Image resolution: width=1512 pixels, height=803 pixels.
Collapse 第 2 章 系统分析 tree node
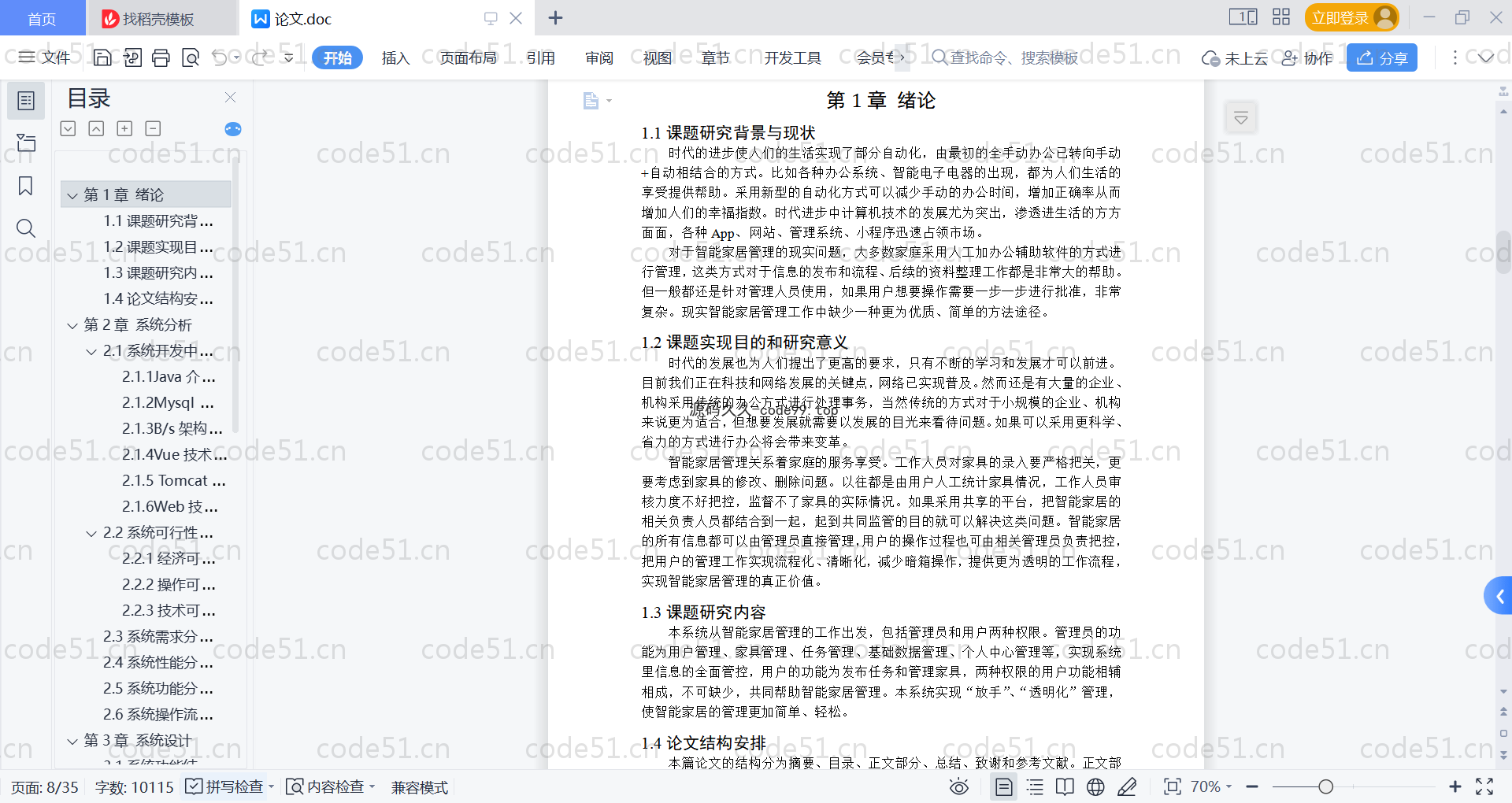tap(72, 325)
